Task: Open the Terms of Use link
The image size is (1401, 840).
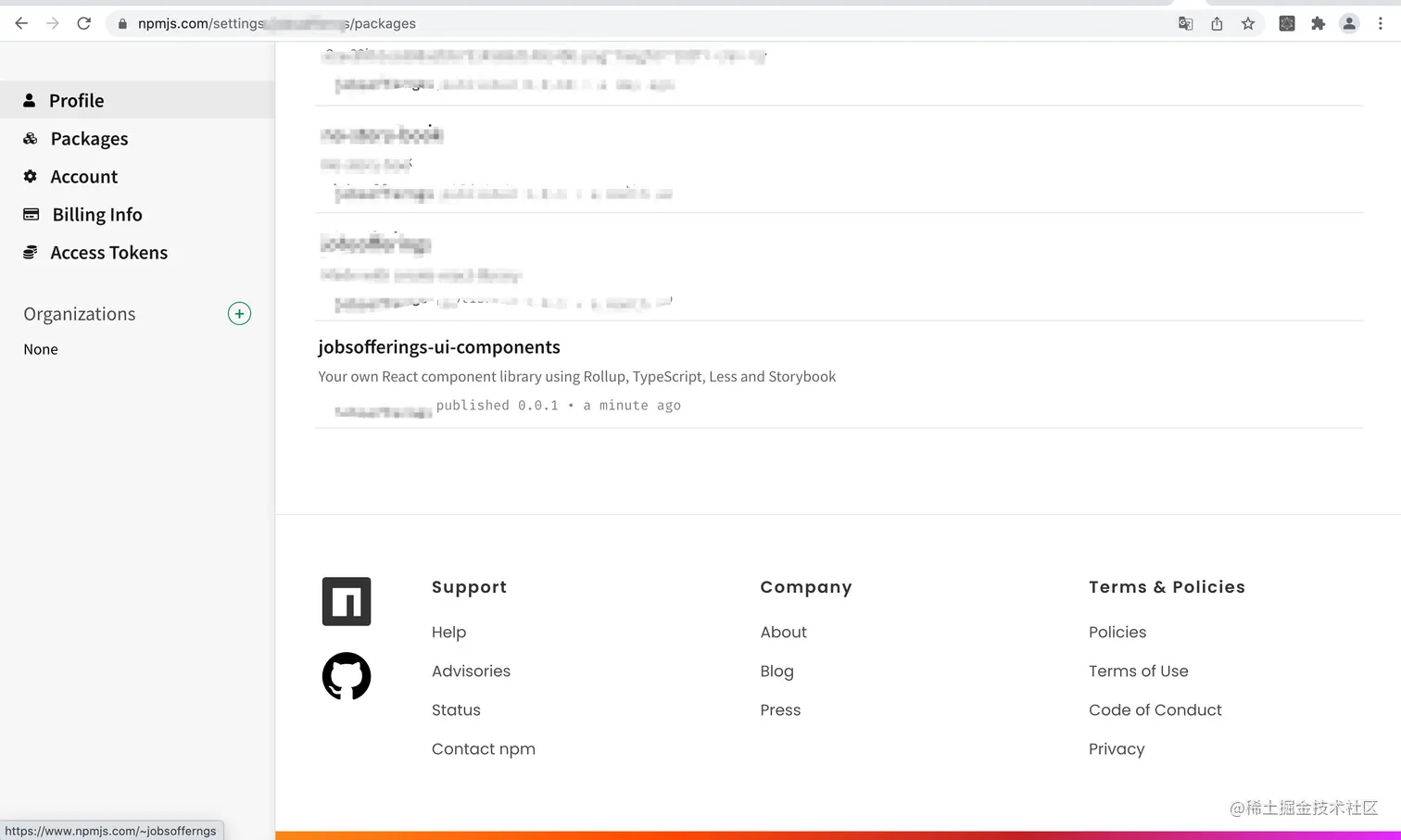Action: (1138, 671)
